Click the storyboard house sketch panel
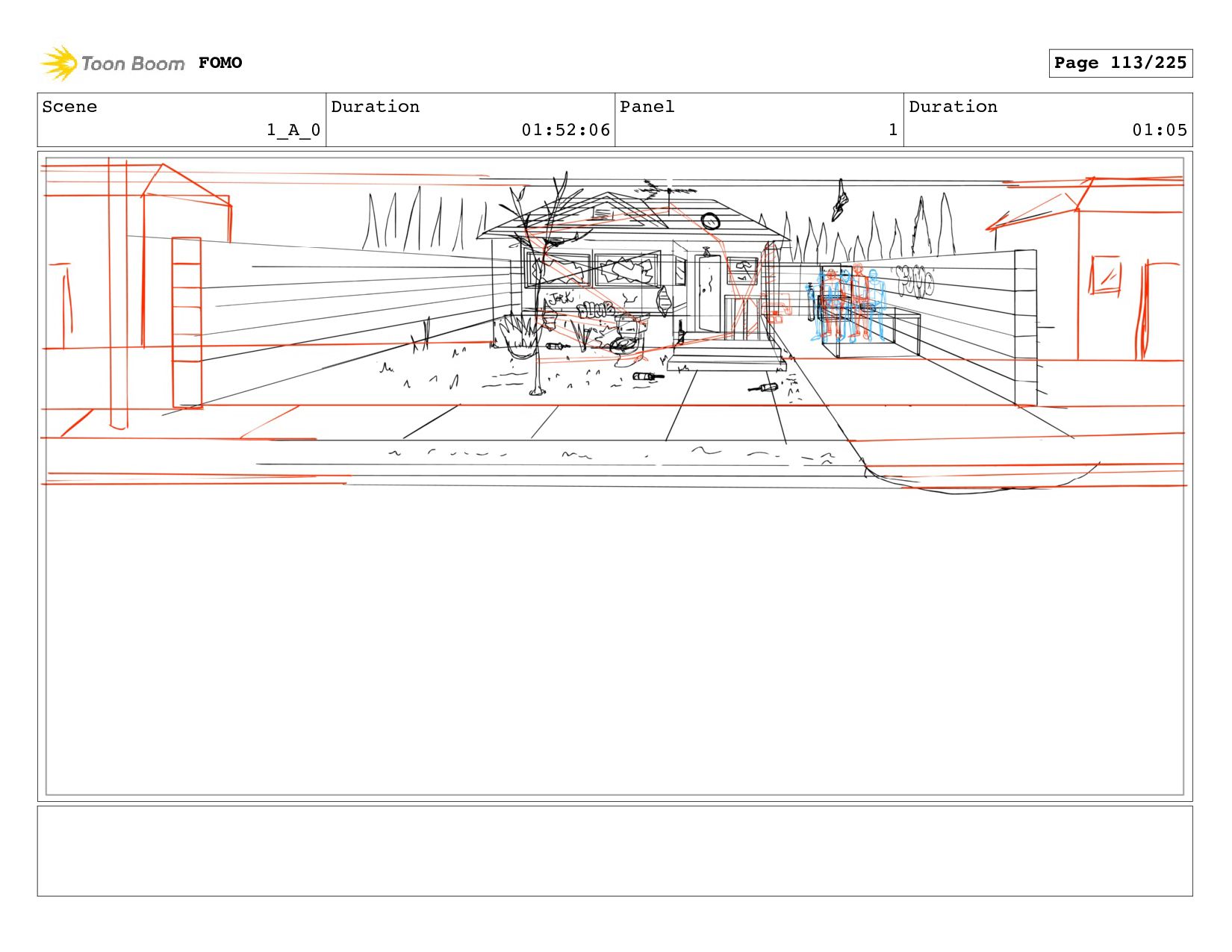This screenshot has height=952, width=1232. click(x=615, y=476)
